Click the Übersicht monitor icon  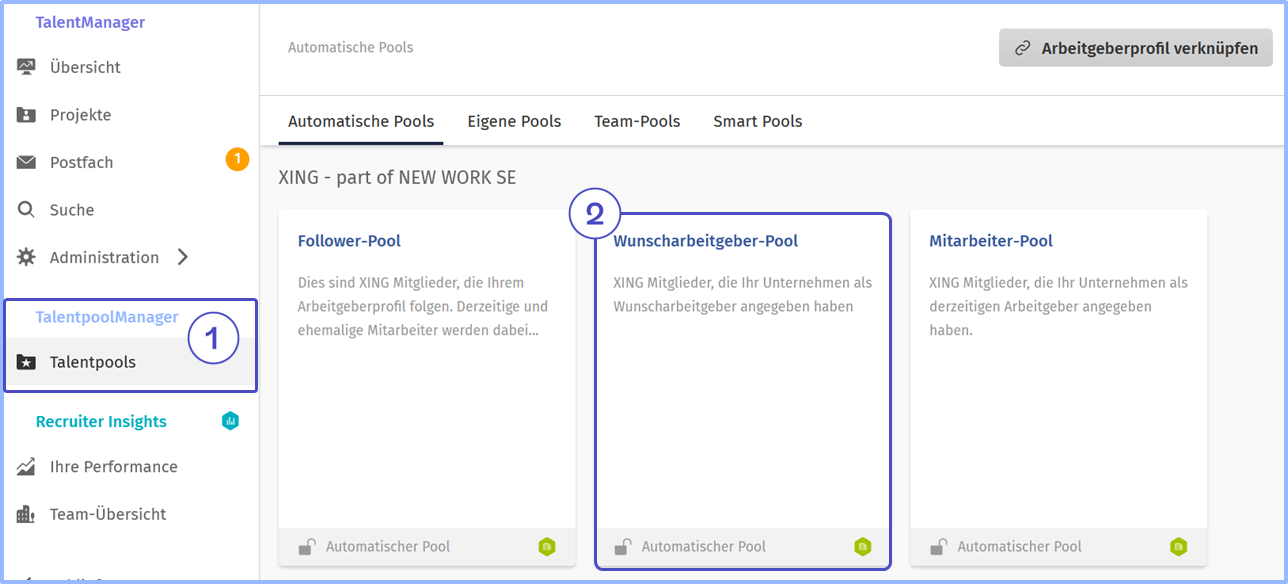[x=26, y=68]
